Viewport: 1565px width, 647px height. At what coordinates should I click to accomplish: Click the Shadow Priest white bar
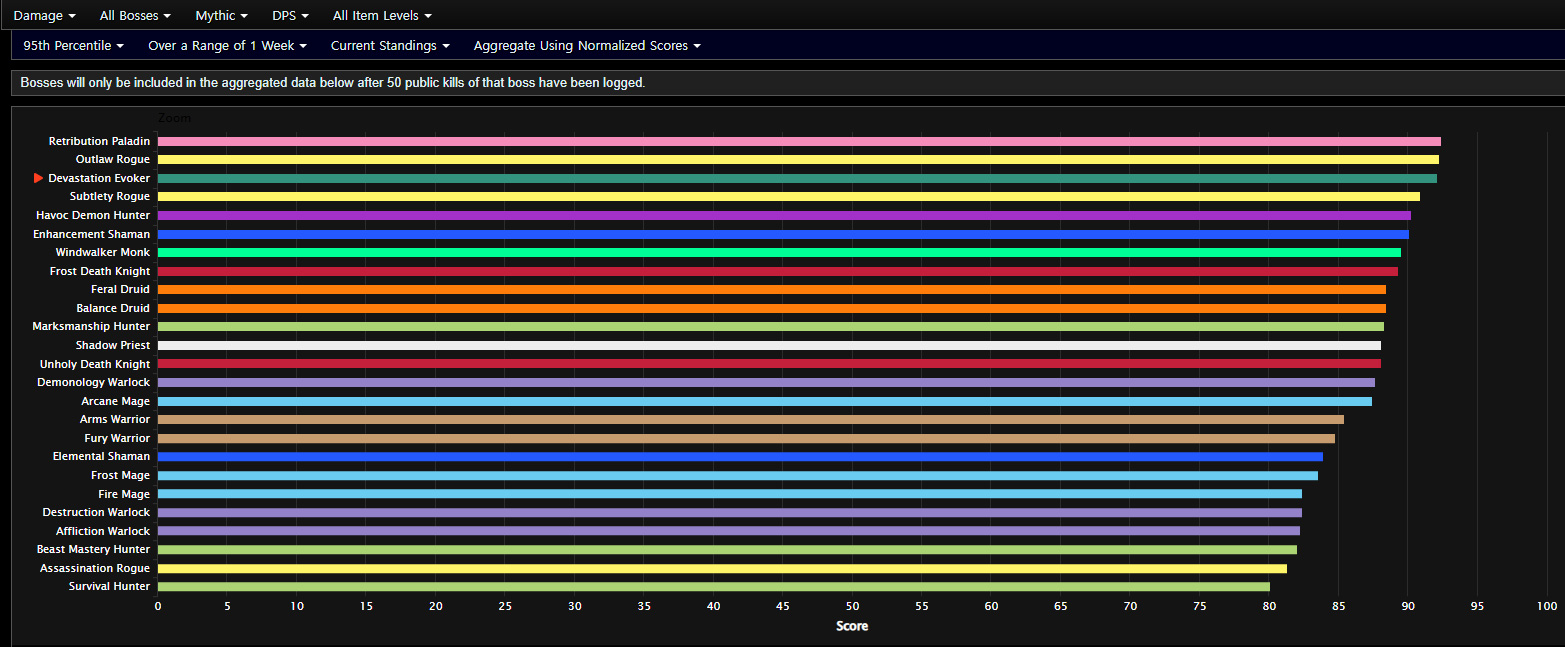pyautogui.click(x=769, y=345)
